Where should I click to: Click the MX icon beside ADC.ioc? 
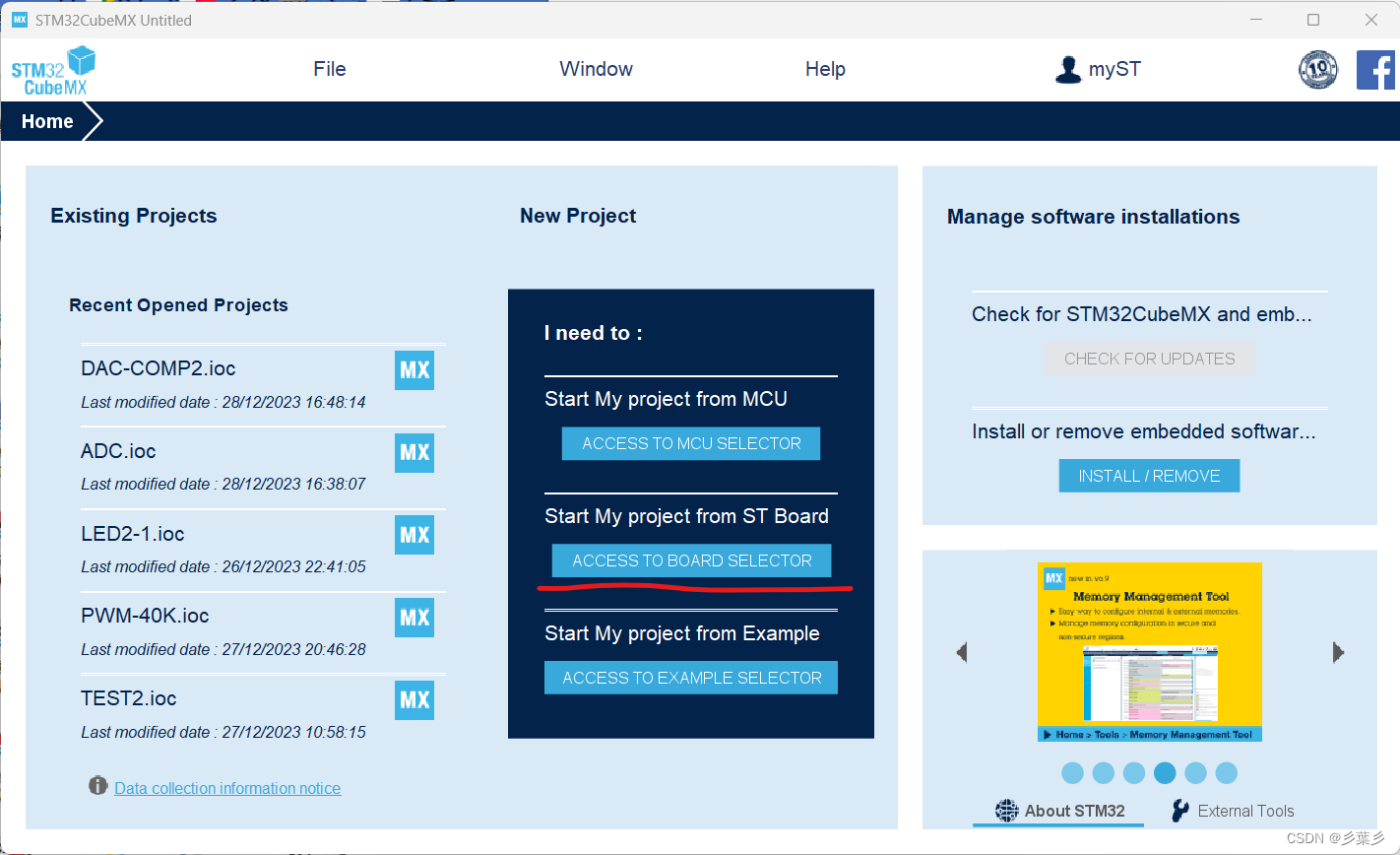[414, 453]
